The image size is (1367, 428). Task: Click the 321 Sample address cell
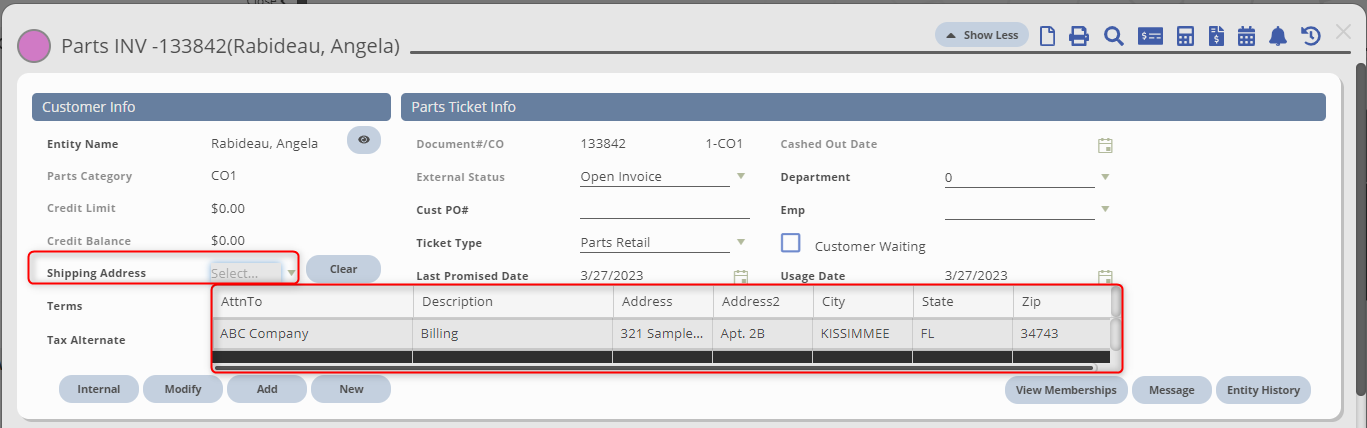663,334
